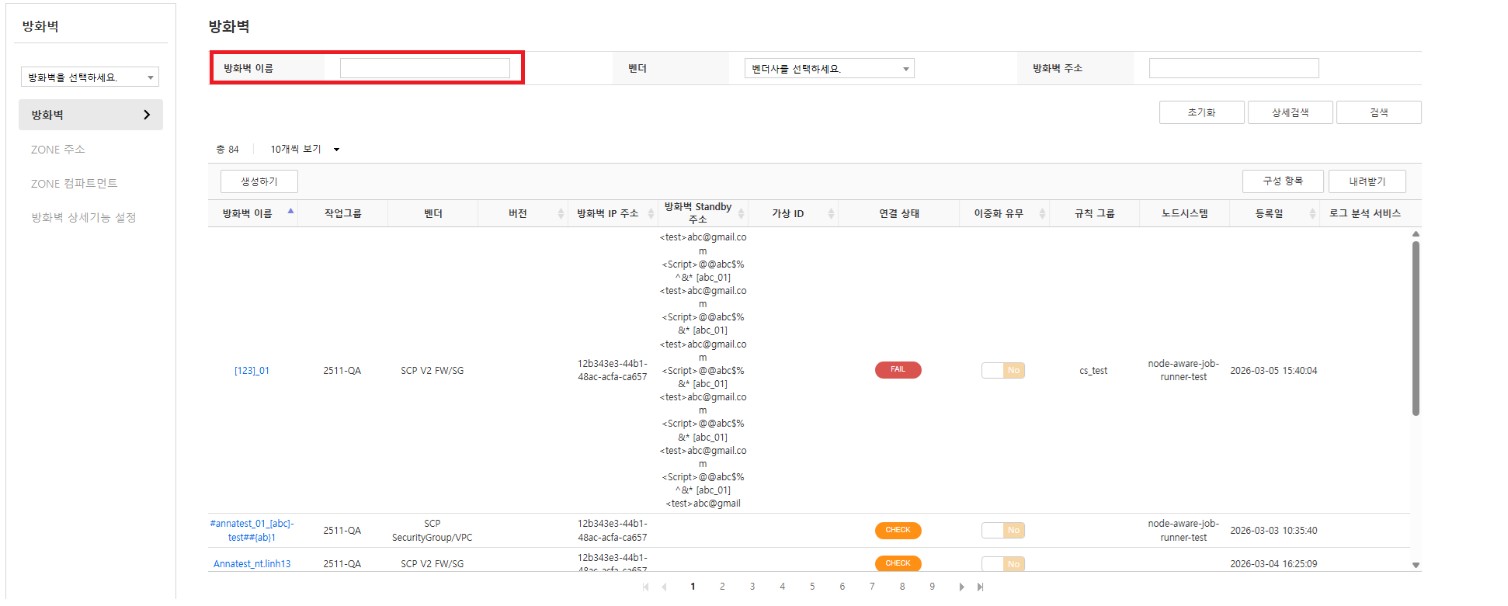Go to page 9 of the list
Image resolution: width=1508 pixels, height=606 pixels.
pos(932,587)
